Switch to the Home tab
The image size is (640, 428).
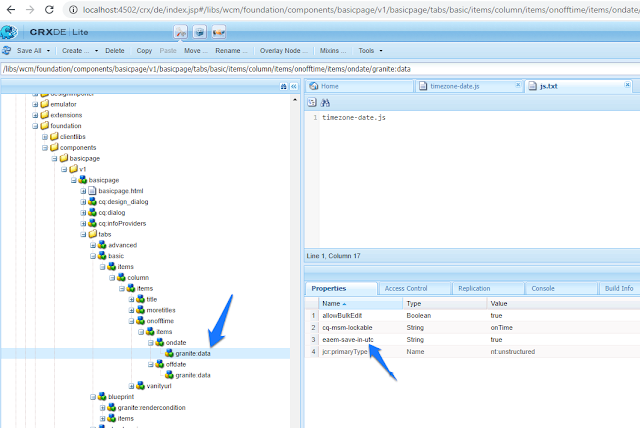(360, 86)
